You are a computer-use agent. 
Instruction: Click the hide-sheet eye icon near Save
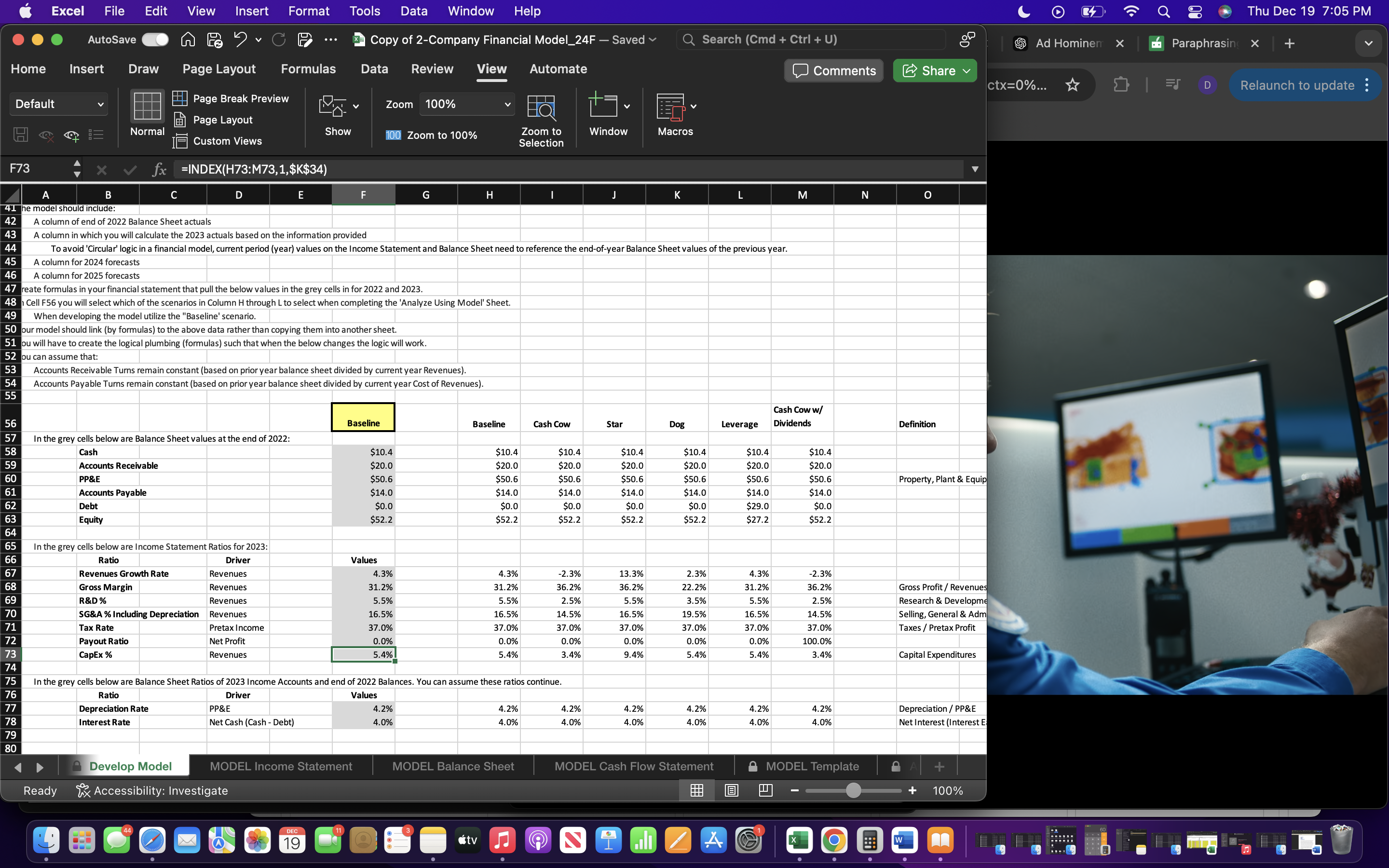coord(45,135)
